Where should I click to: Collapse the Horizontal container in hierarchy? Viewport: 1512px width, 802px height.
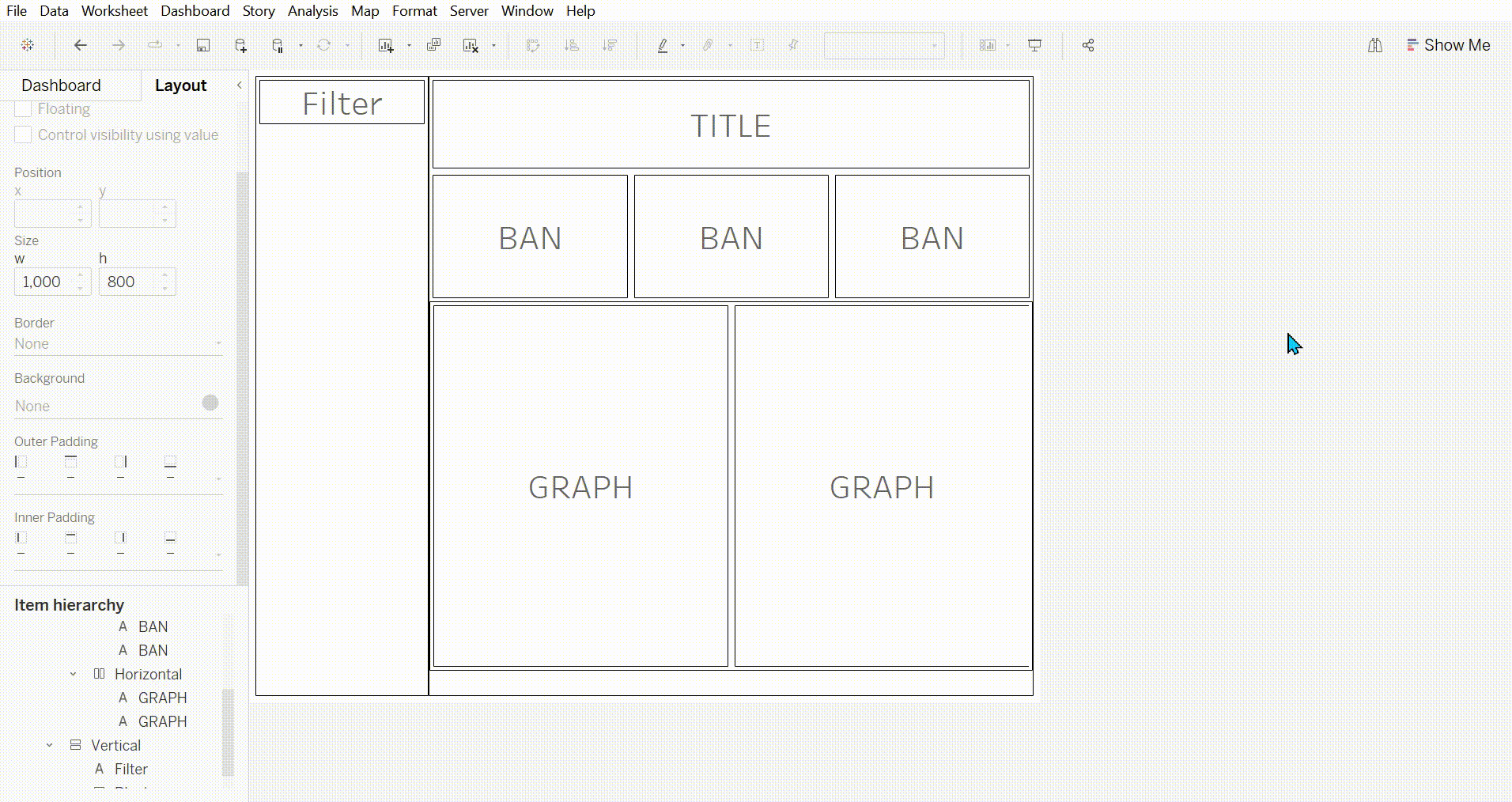click(x=73, y=675)
